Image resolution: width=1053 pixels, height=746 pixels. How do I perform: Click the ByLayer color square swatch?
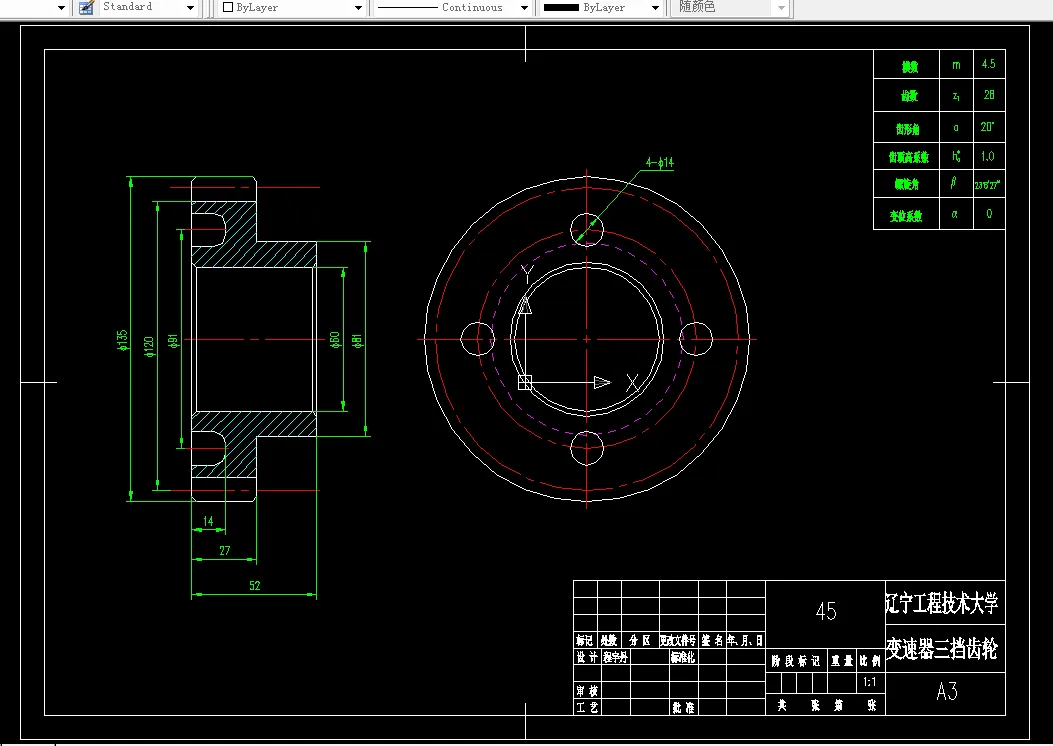tap(228, 7)
